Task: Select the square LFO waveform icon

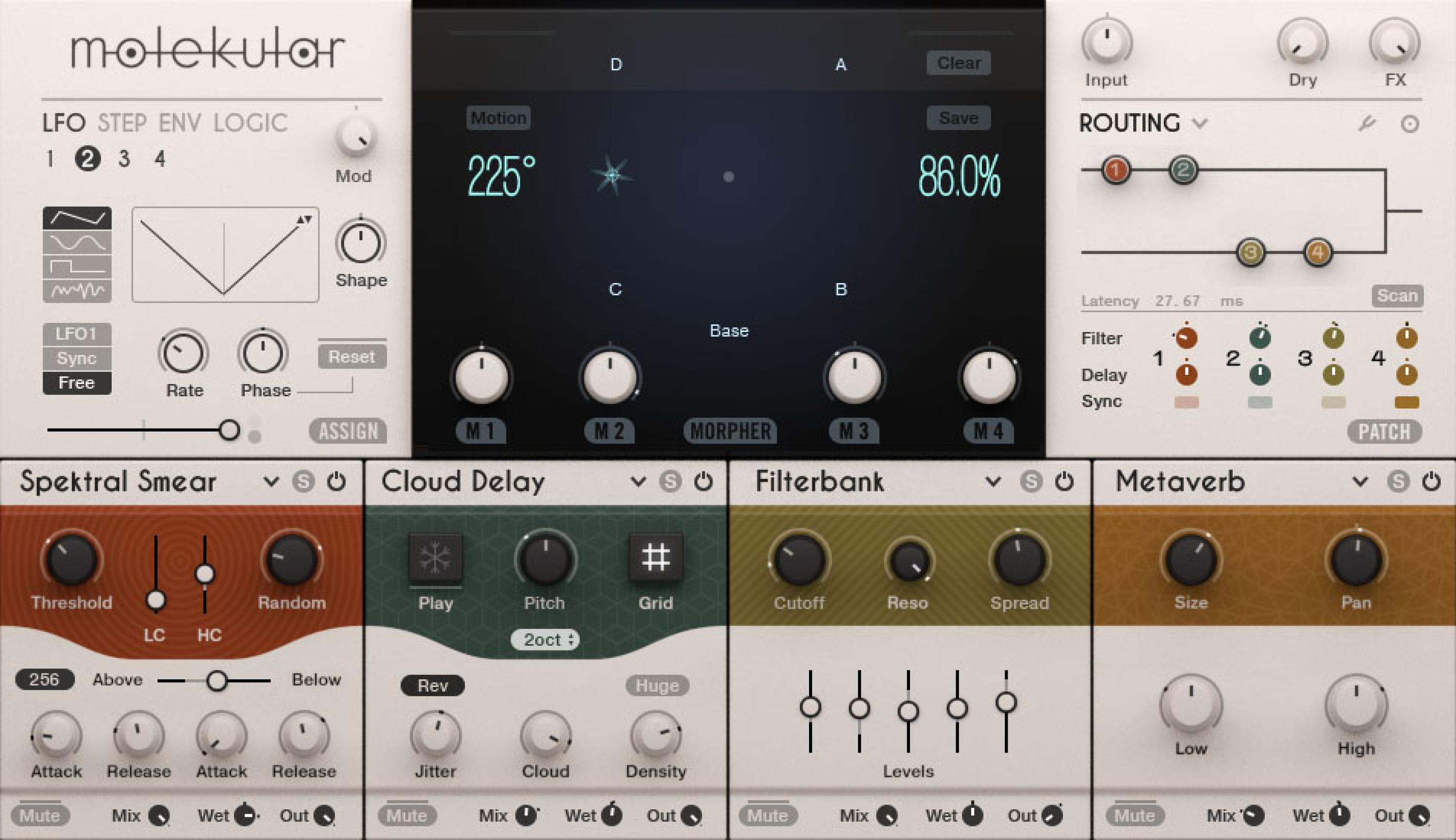Action: (77, 266)
